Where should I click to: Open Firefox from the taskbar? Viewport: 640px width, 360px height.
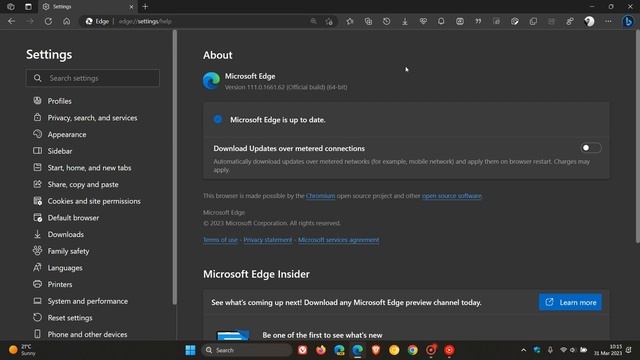[321, 350]
